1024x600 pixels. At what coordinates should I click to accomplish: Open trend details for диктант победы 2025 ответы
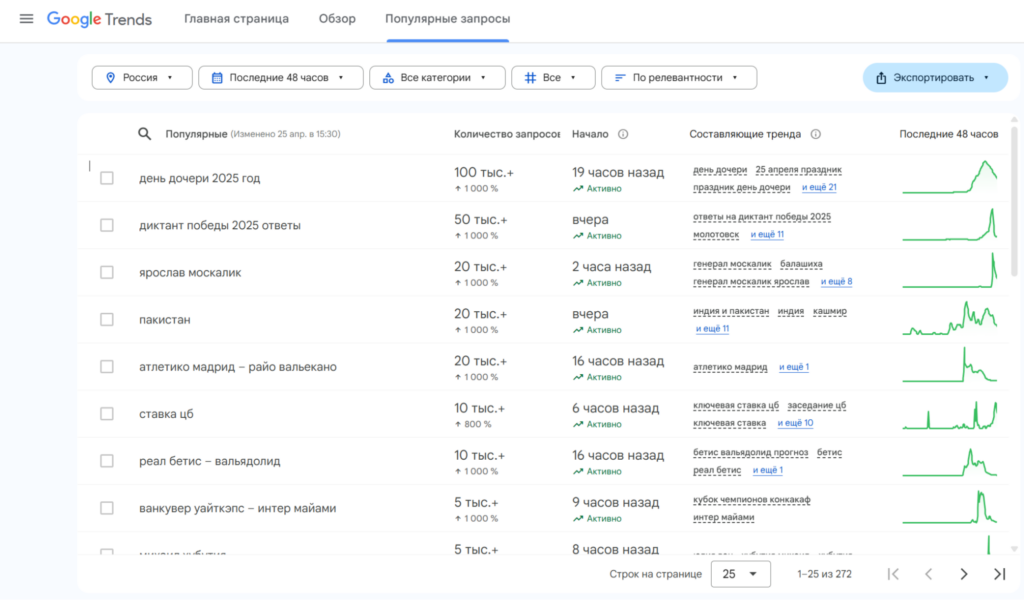tap(219, 225)
